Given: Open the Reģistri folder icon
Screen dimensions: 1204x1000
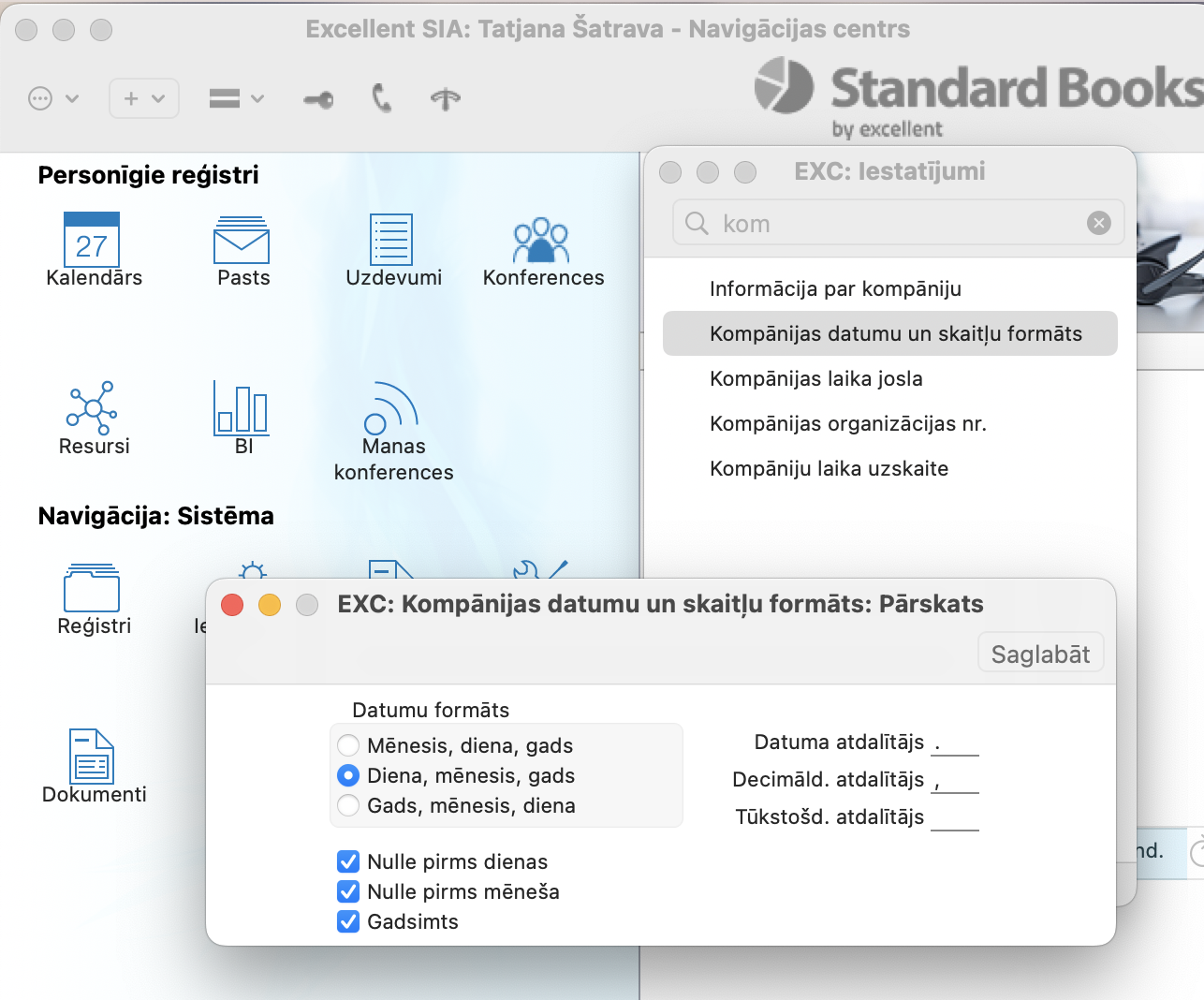Looking at the screenshot, I should 92,589.
